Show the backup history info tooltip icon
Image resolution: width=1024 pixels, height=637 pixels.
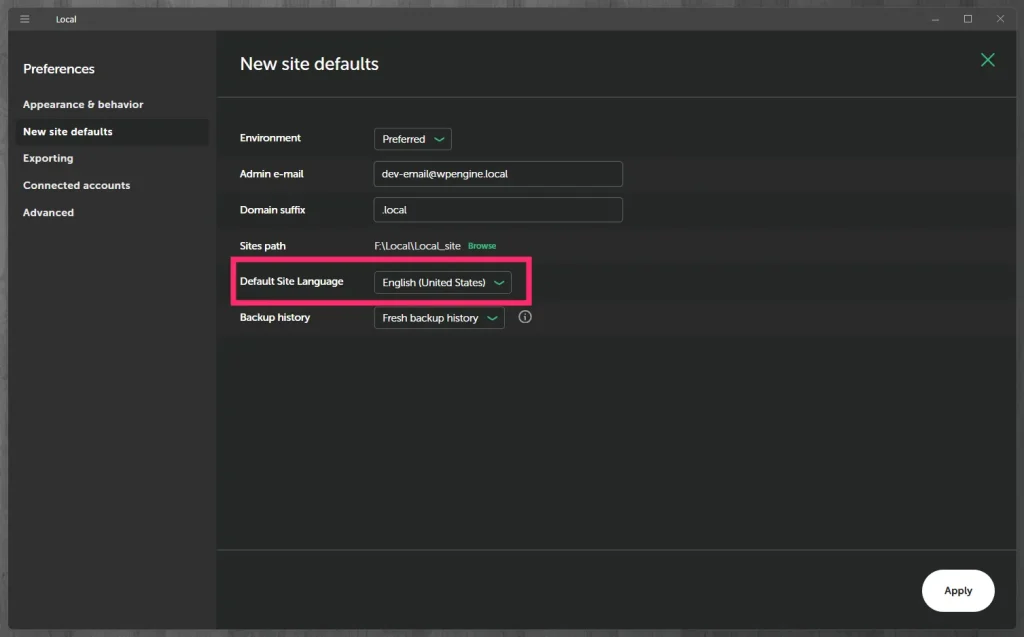[x=525, y=317]
